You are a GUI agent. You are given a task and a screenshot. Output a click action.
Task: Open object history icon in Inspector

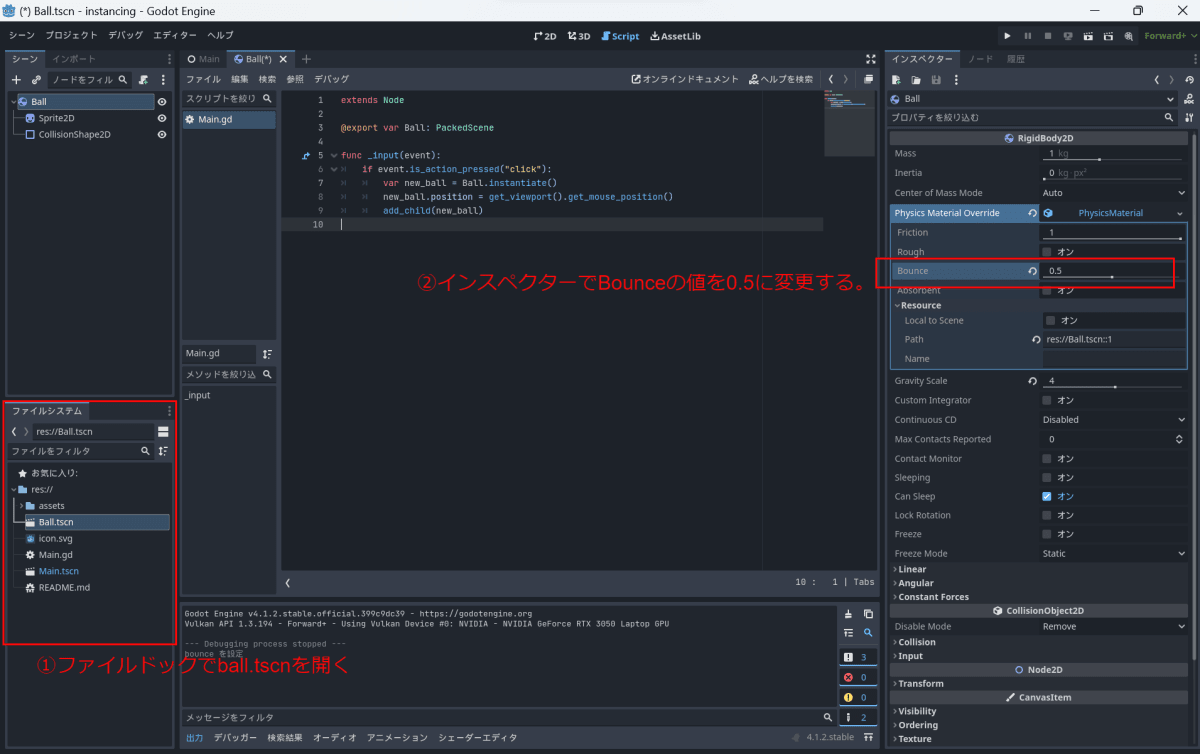tap(1189, 79)
